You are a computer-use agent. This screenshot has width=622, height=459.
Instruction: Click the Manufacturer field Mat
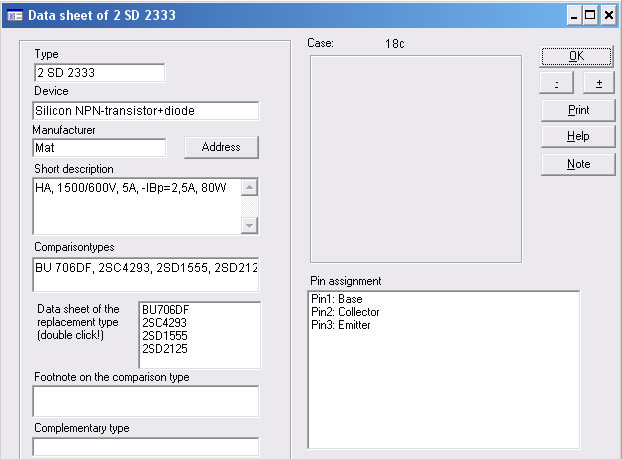(x=99, y=148)
